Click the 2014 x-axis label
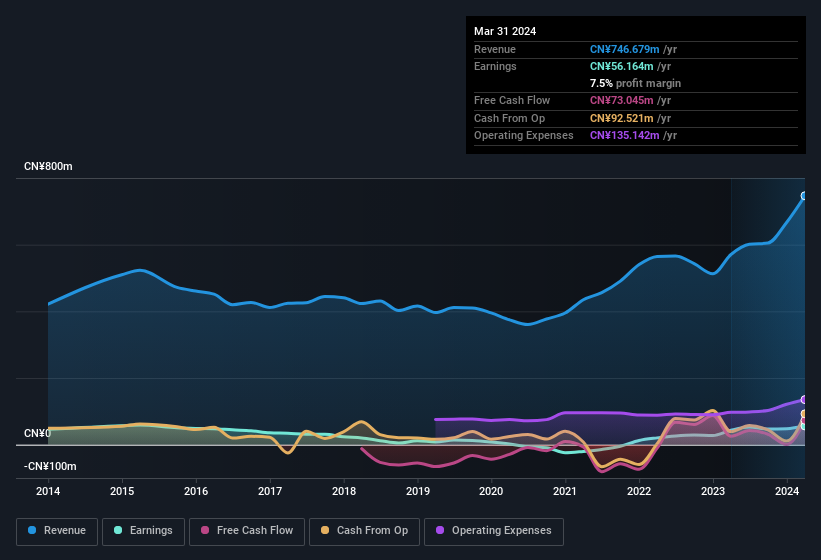 [48, 491]
